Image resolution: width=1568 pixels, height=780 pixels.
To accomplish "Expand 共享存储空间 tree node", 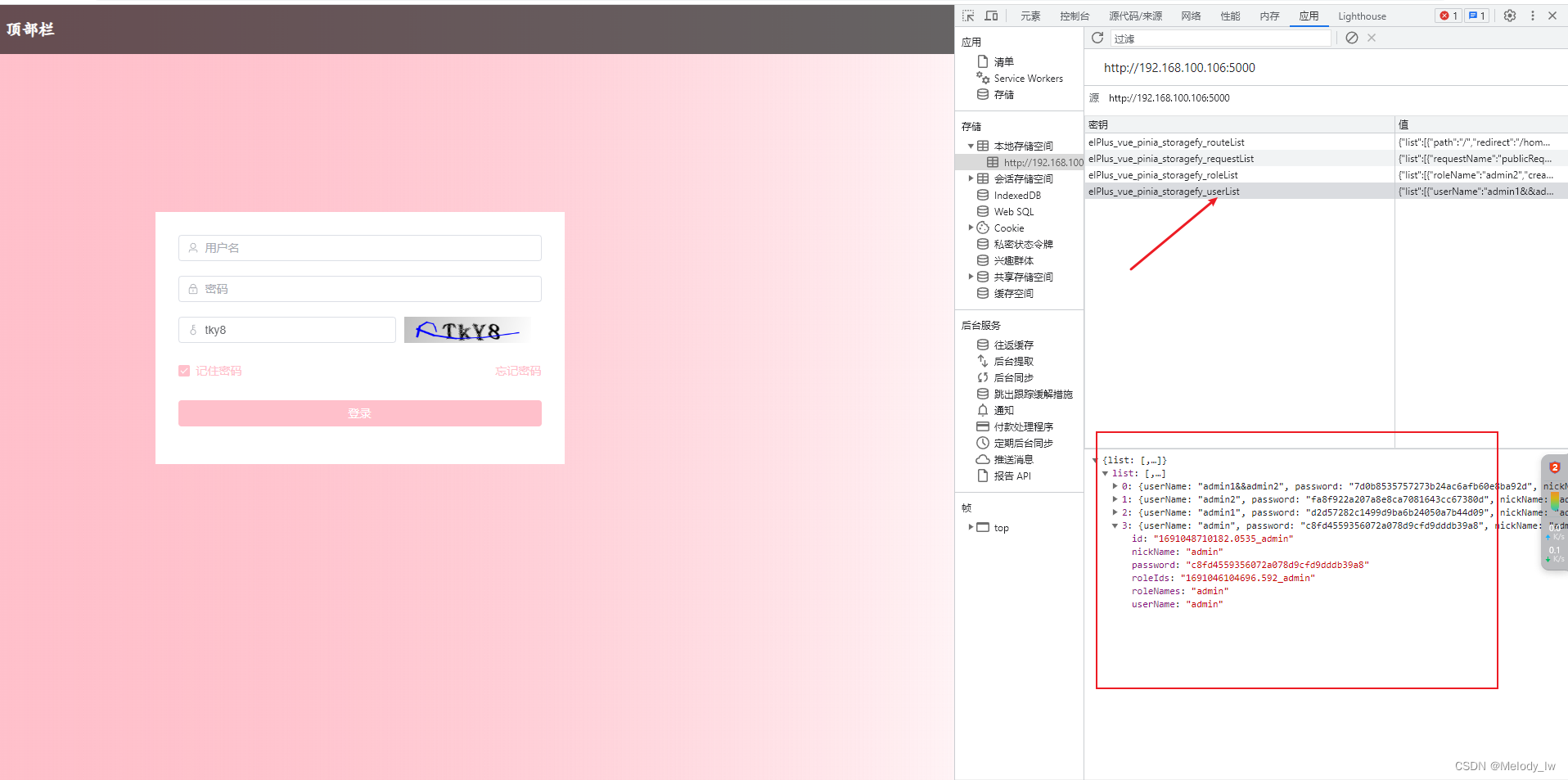I will point(971,277).
